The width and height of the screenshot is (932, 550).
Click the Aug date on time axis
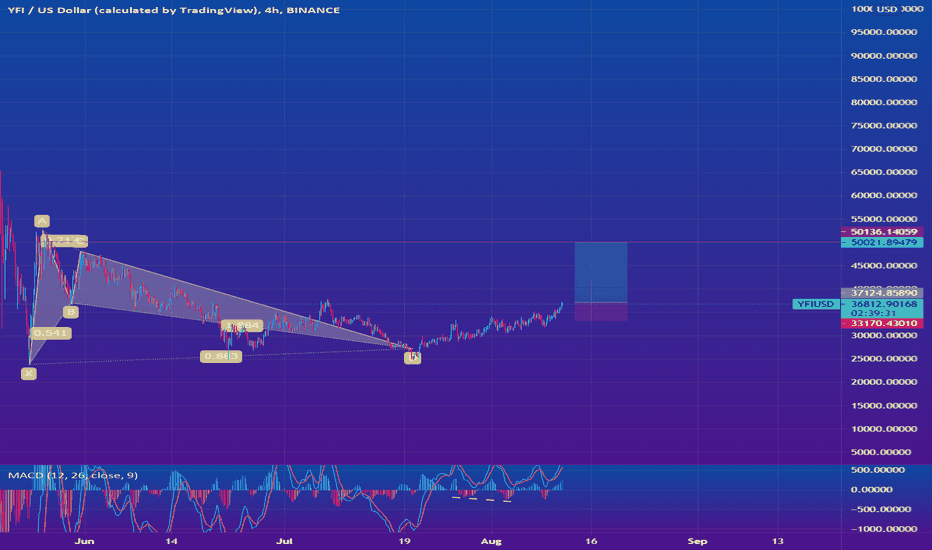point(491,541)
